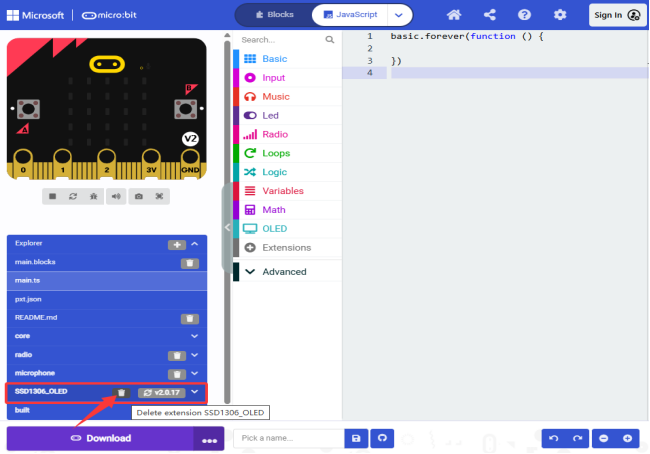
Task: Delete the radio extension trash icon
Action: point(177,356)
